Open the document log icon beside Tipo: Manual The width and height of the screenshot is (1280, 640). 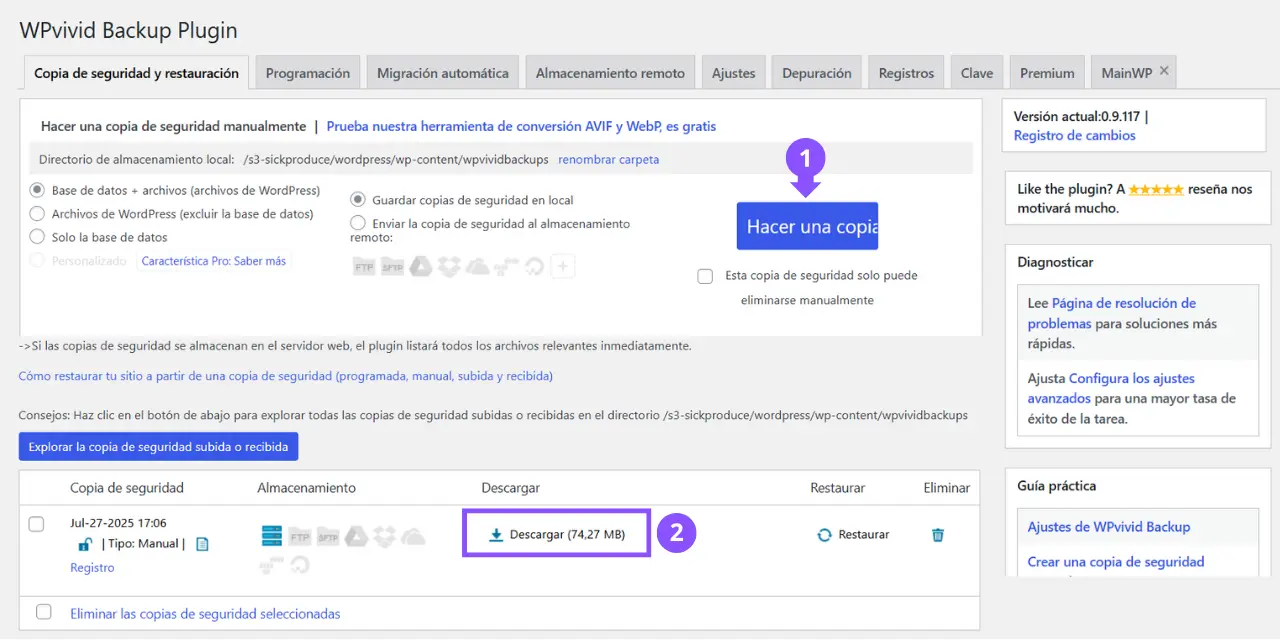(202, 544)
